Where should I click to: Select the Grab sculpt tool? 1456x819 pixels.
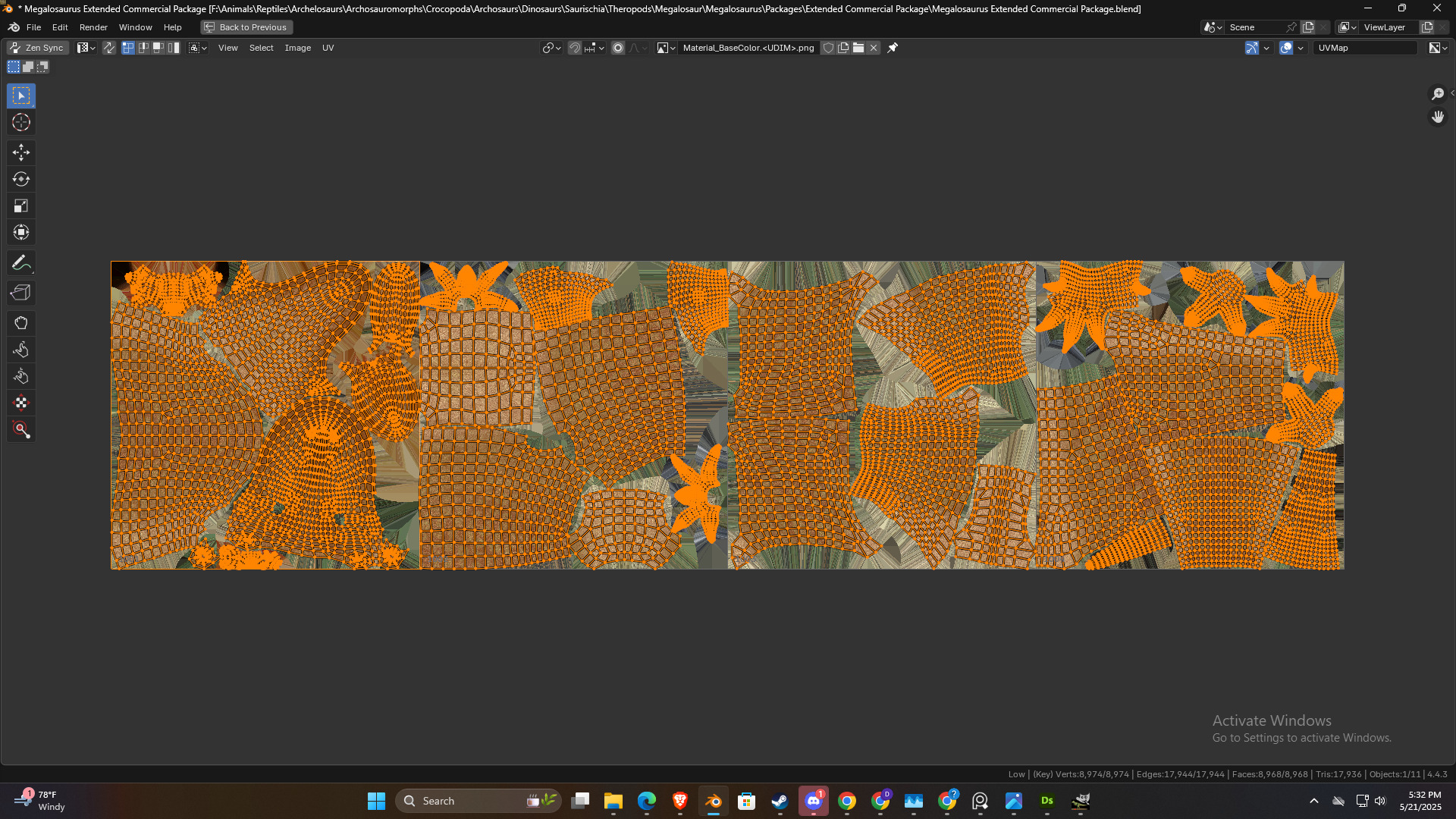pyautogui.click(x=21, y=324)
